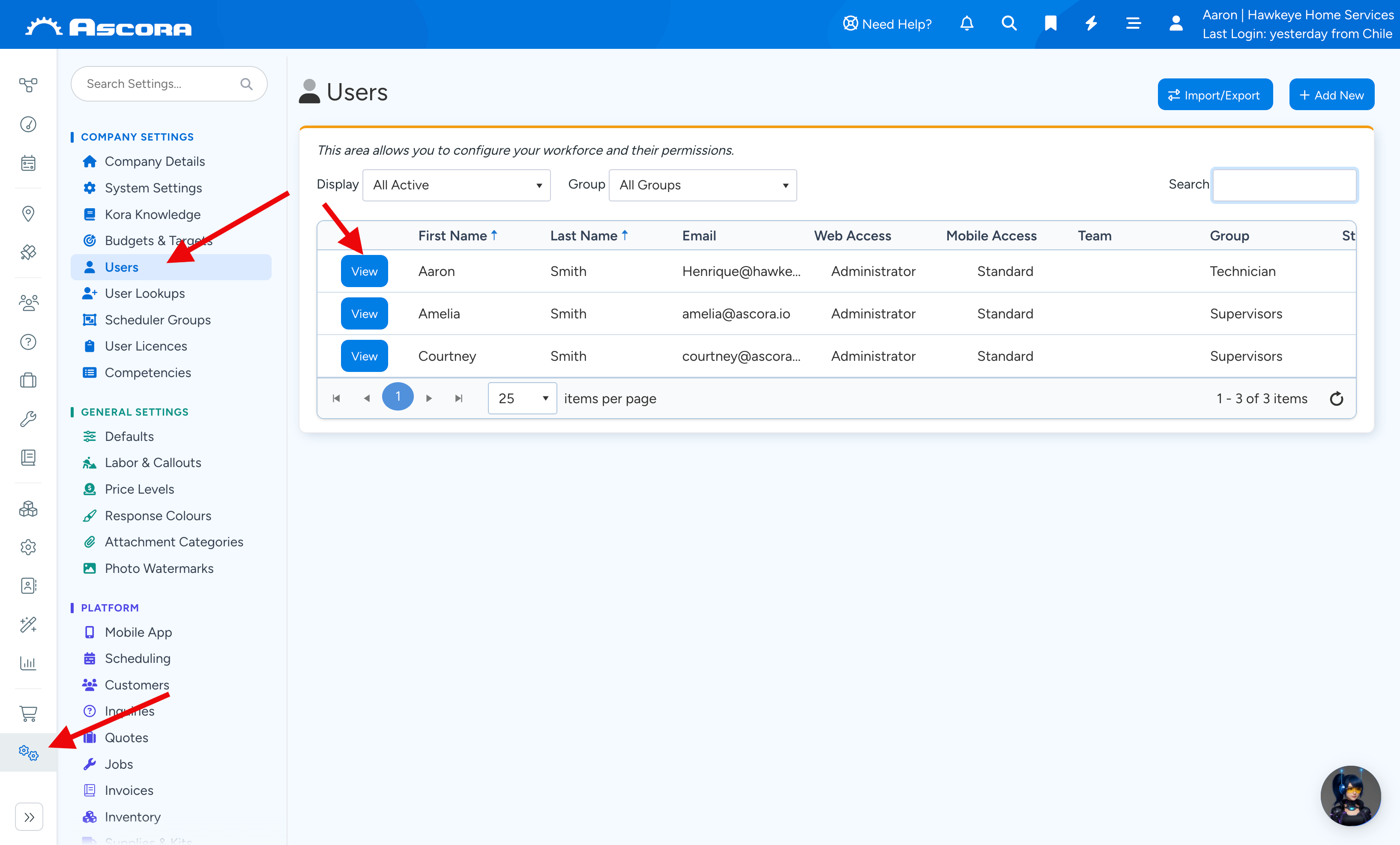Image resolution: width=1400 pixels, height=845 pixels.
Task: Sort table by Web Access column
Action: 852,236
